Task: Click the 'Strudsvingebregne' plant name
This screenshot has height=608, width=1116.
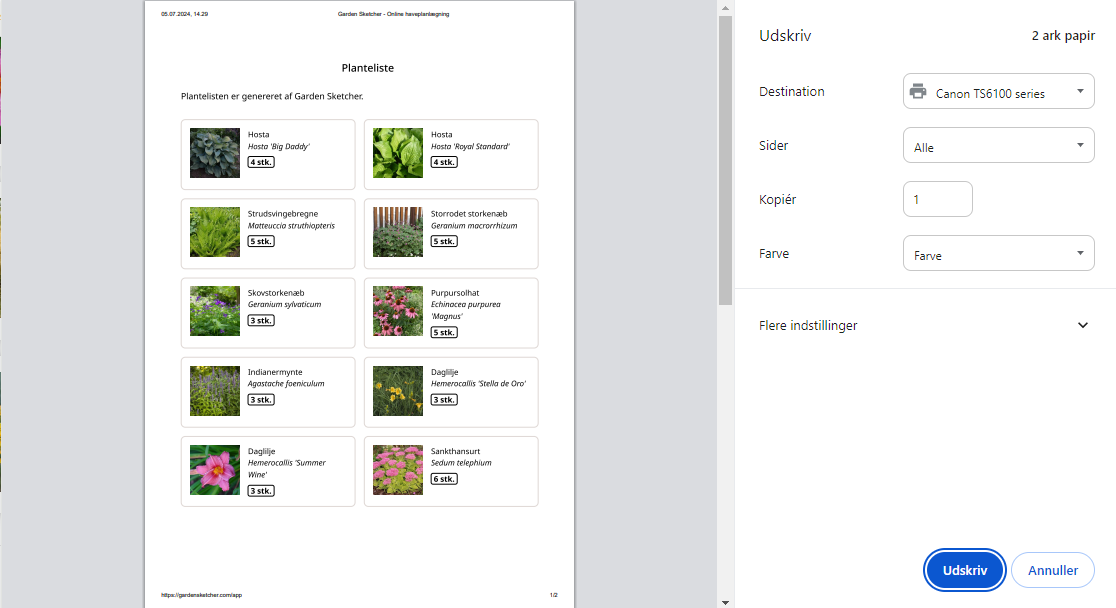Action: click(283, 214)
